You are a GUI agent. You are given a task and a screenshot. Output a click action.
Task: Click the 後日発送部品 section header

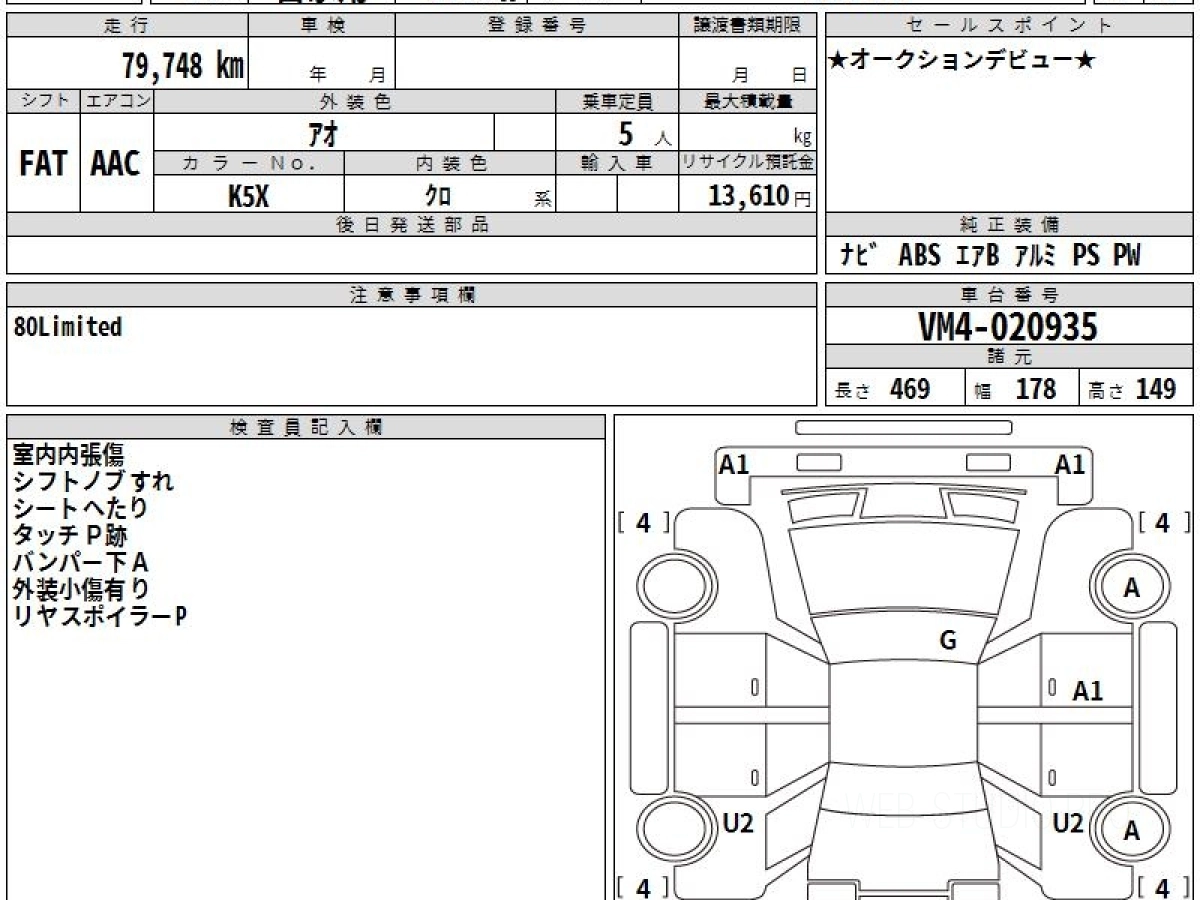tap(411, 225)
